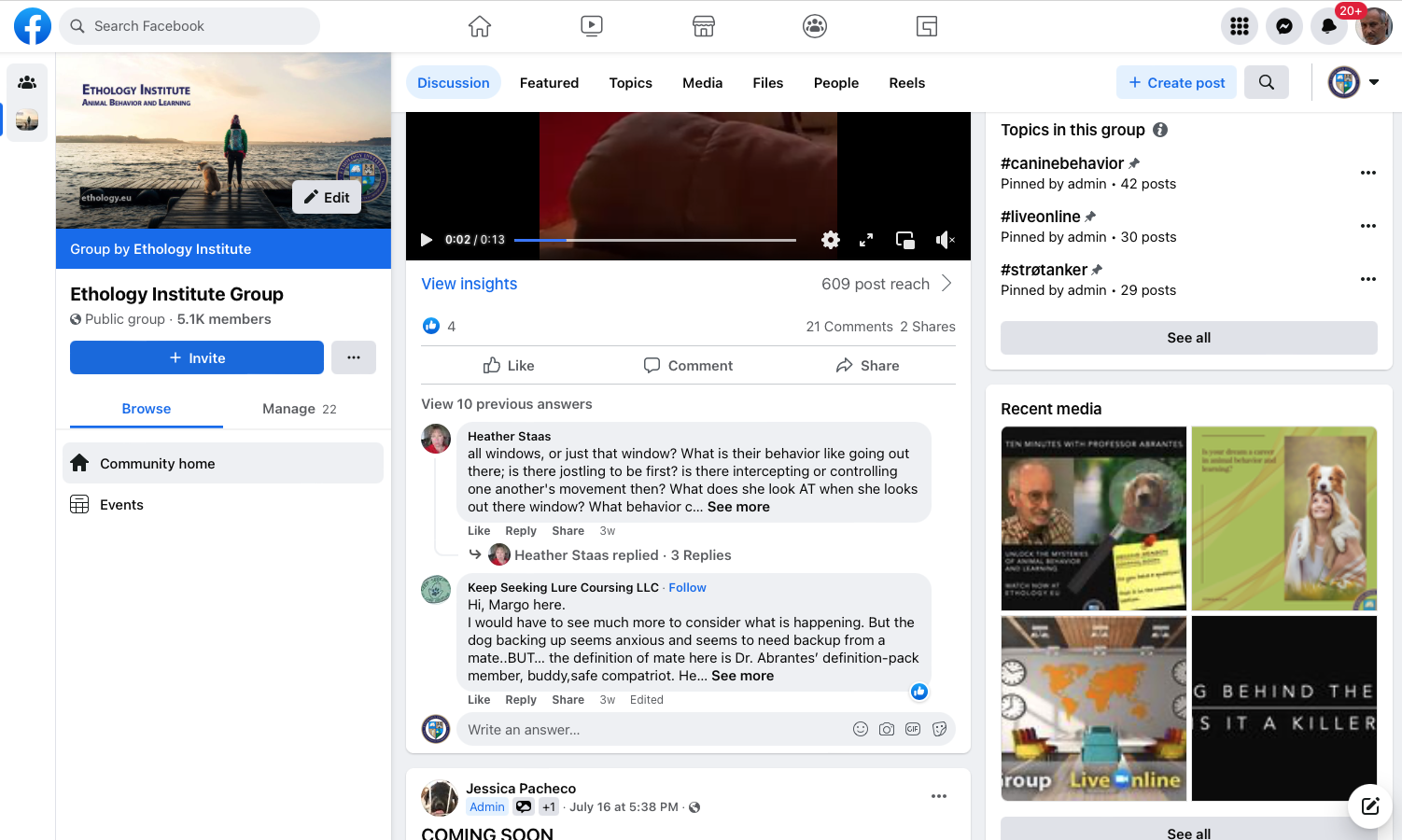Viewport: 1402px width, 840px height.
Task: Attach a photo to the answer
Action: pyautogui.click(x=887, y=729)
